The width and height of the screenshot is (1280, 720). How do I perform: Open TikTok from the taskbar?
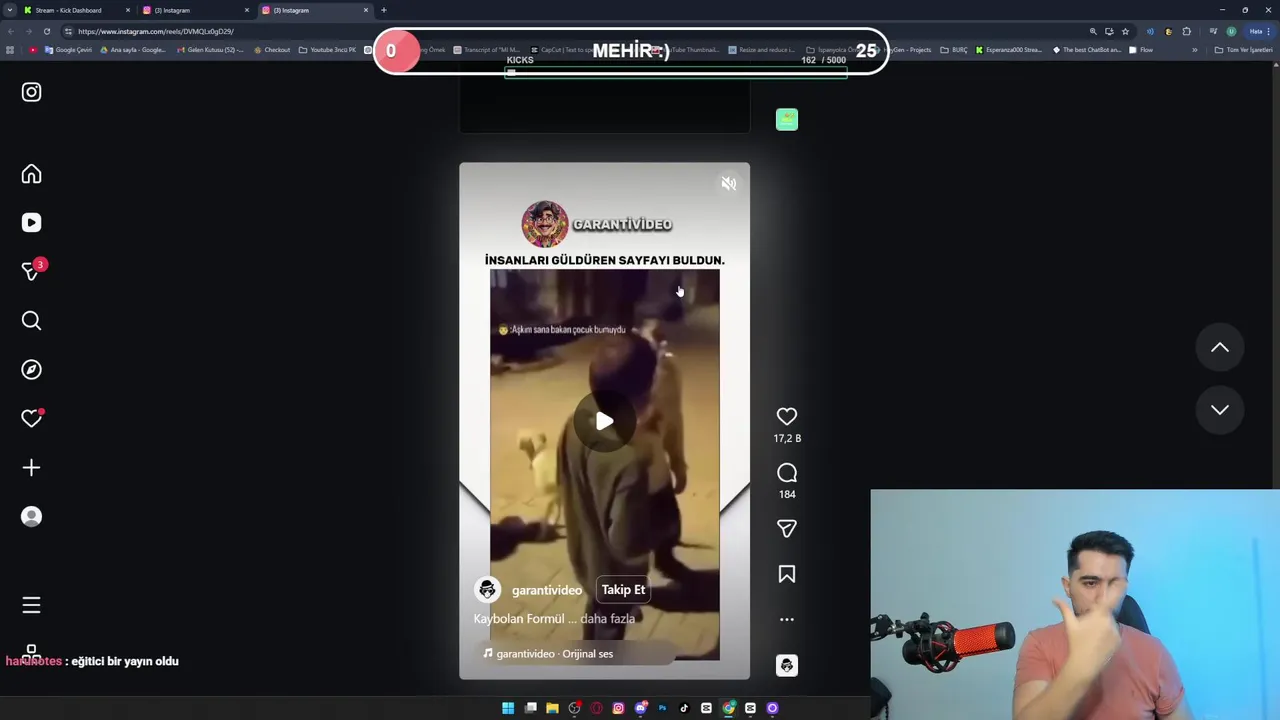click(x=684, y=708)
